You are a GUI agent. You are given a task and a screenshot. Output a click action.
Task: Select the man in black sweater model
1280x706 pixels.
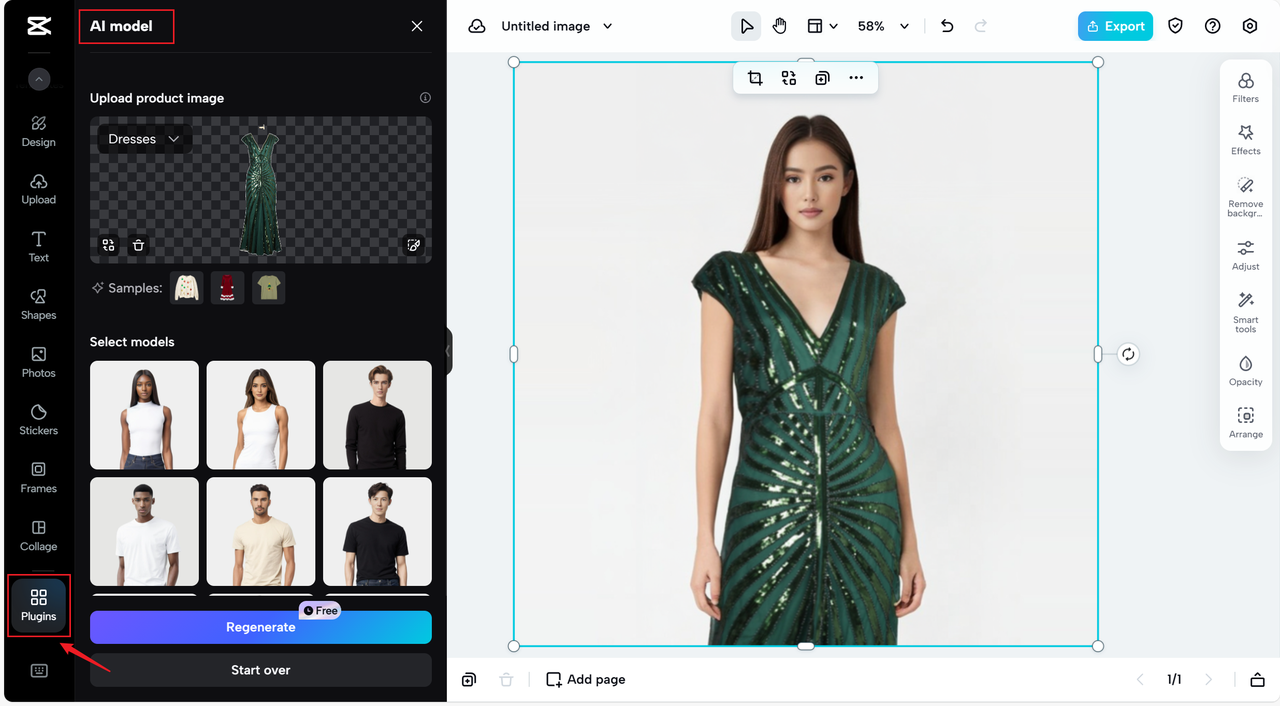coord(377,415)
